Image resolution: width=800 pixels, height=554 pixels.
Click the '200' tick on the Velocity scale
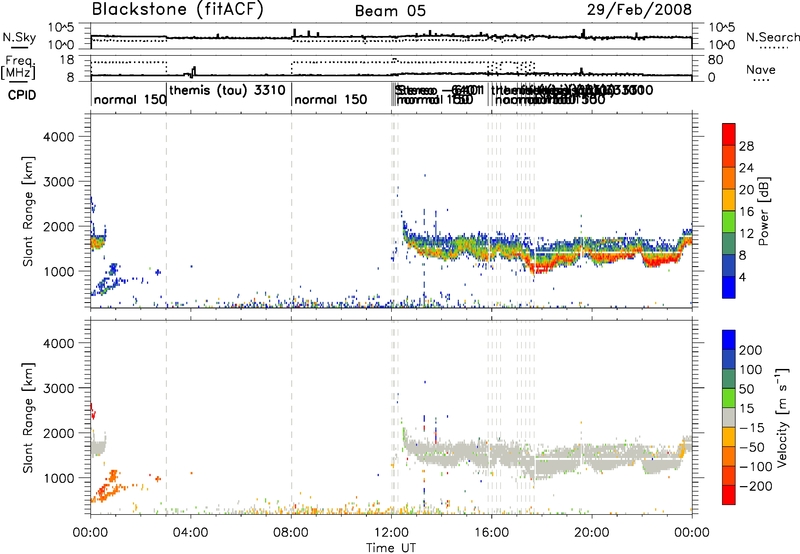[x=751, y=350]
